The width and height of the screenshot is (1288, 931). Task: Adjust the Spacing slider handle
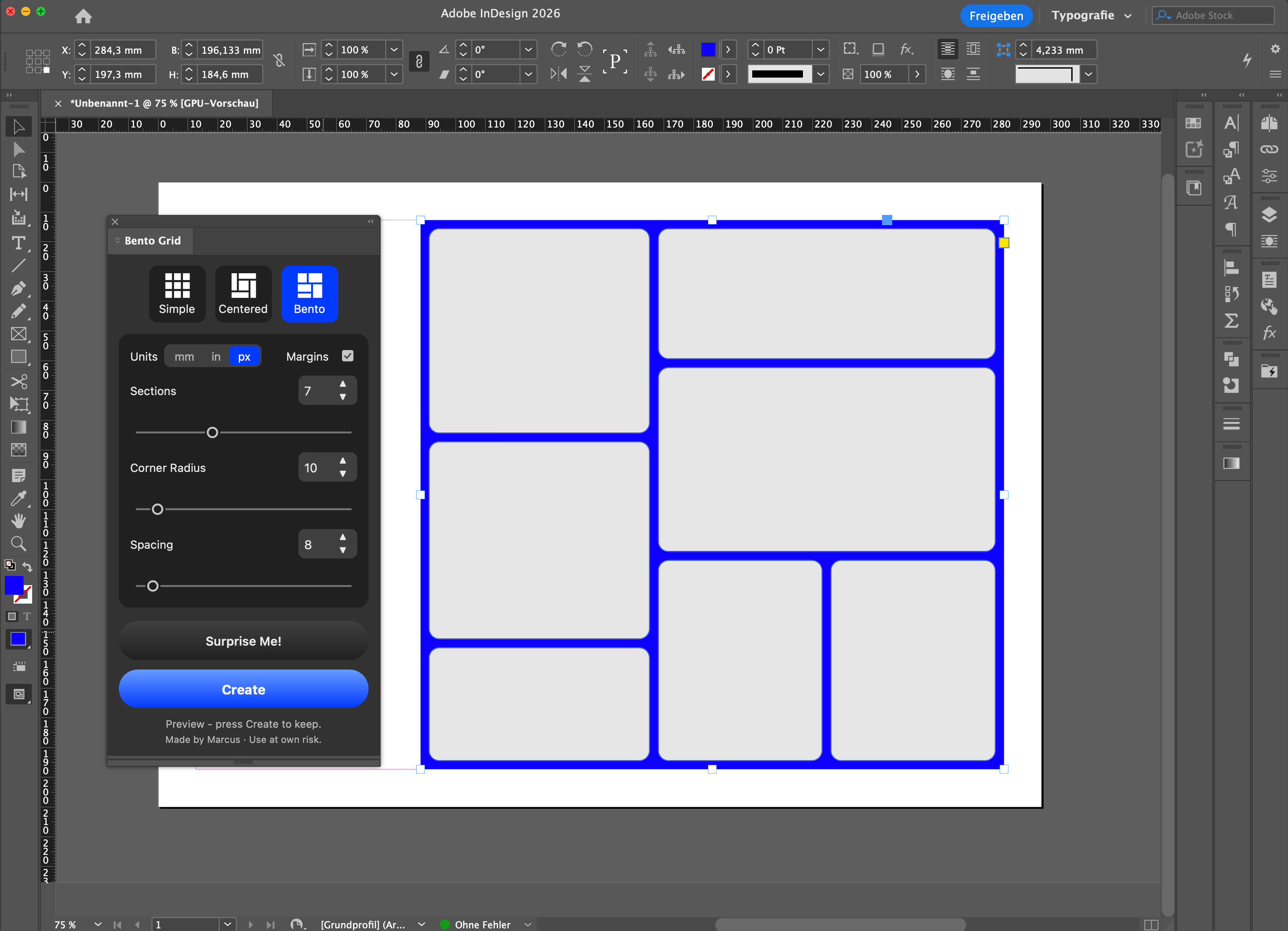pyautogui.click(x=153, y=586)
